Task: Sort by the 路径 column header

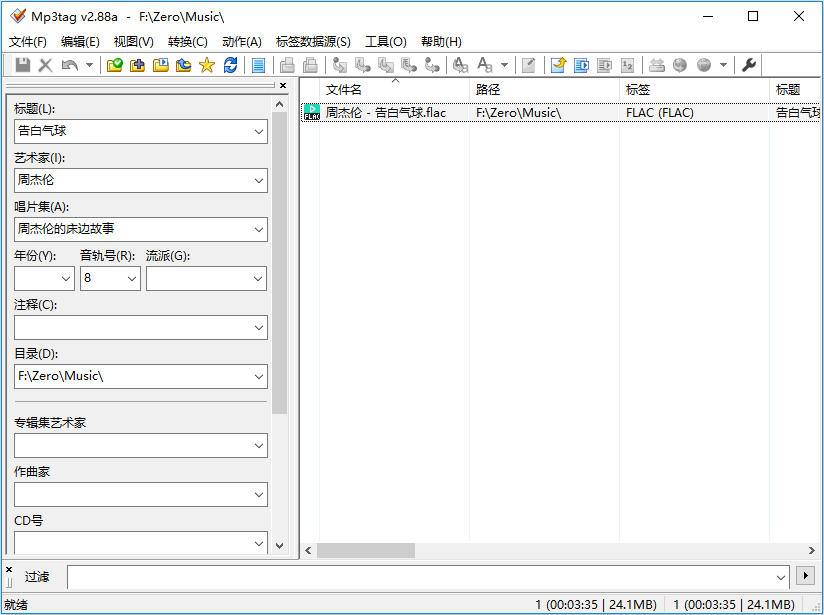Action: [544, 90]
